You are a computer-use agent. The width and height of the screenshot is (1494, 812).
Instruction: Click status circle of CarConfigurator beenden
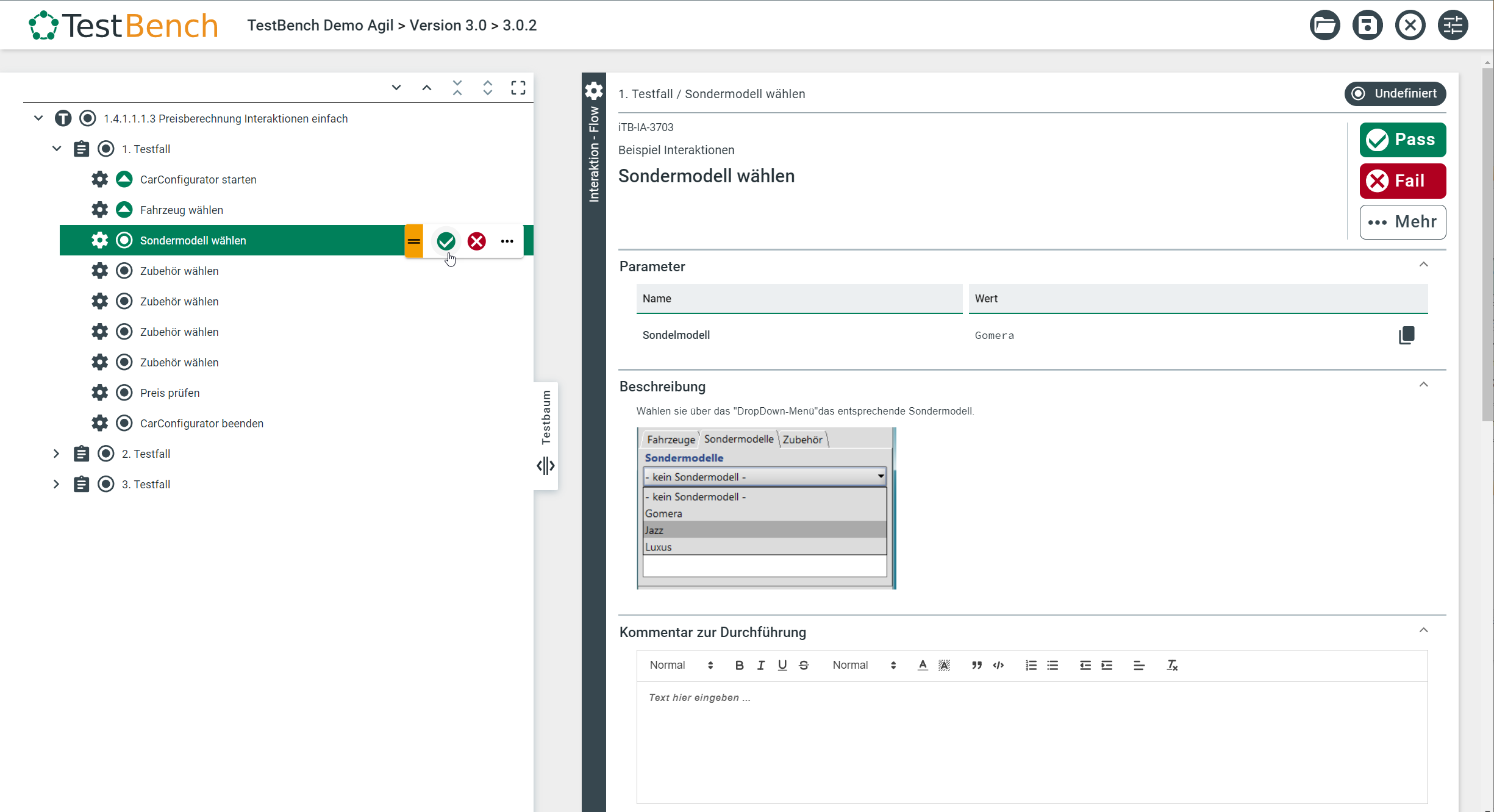pyautogui.click(x=124, y=423)
